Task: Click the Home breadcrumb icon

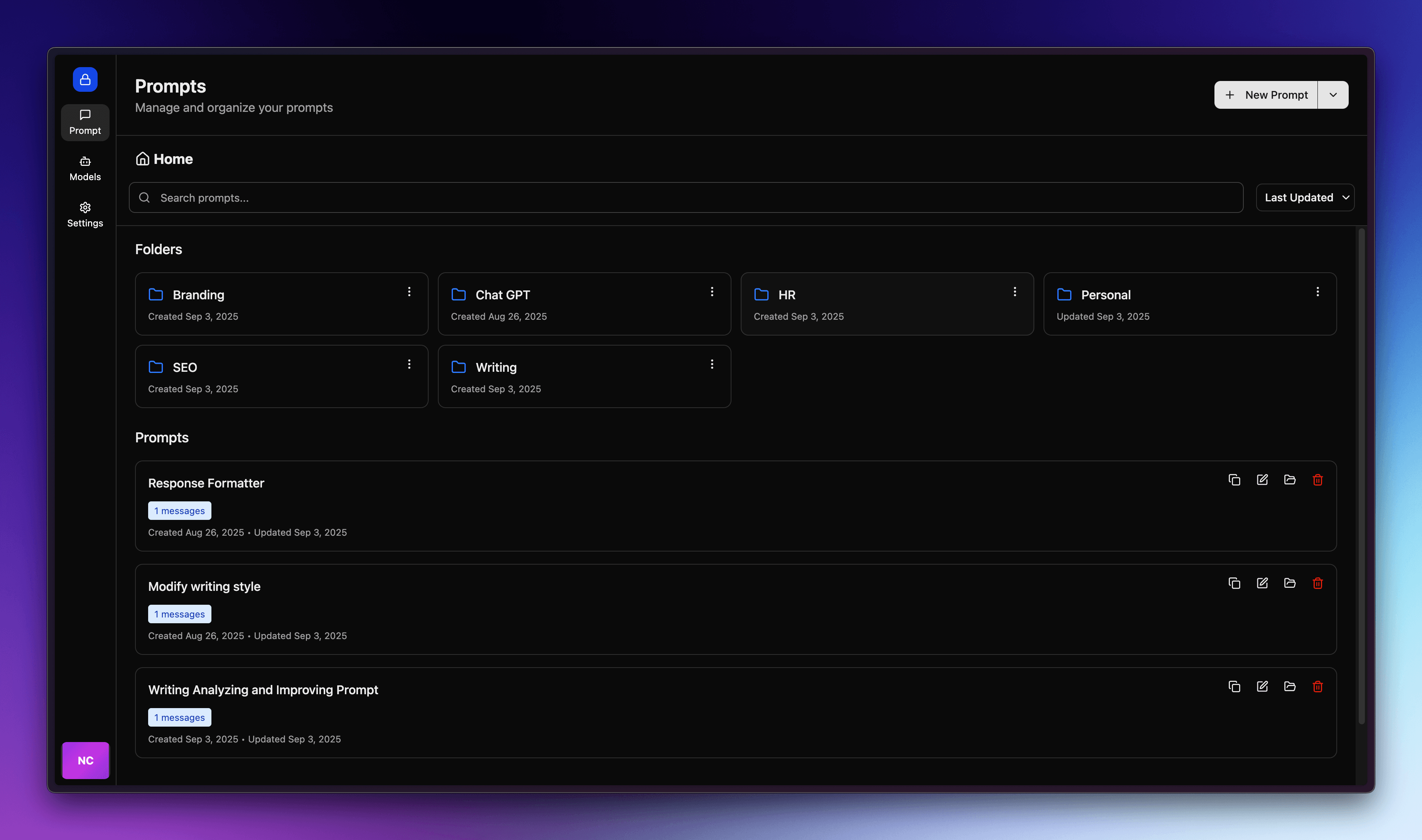Action: (x=143, y=159)
